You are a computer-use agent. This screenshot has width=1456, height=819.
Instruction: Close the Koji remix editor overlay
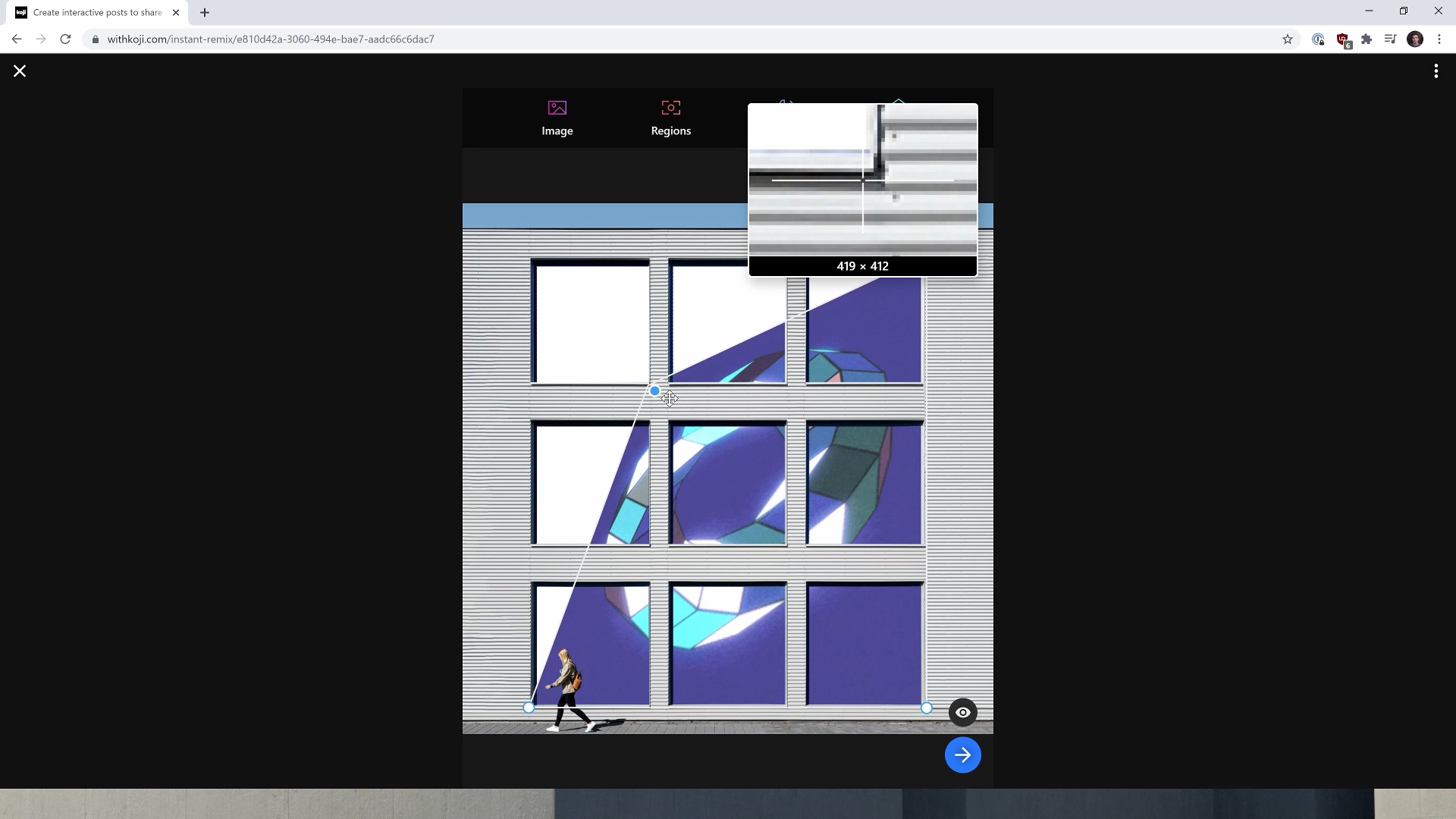pos(20,71)
